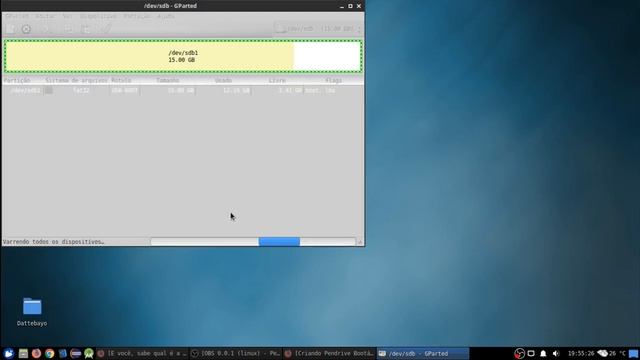Click the filesystem color square in sdb1 row

pyautogui.click(x=49, y=90)
